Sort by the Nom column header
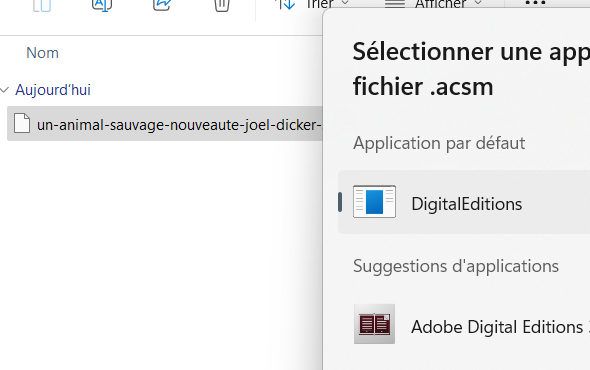 click(x=43, y=53)
